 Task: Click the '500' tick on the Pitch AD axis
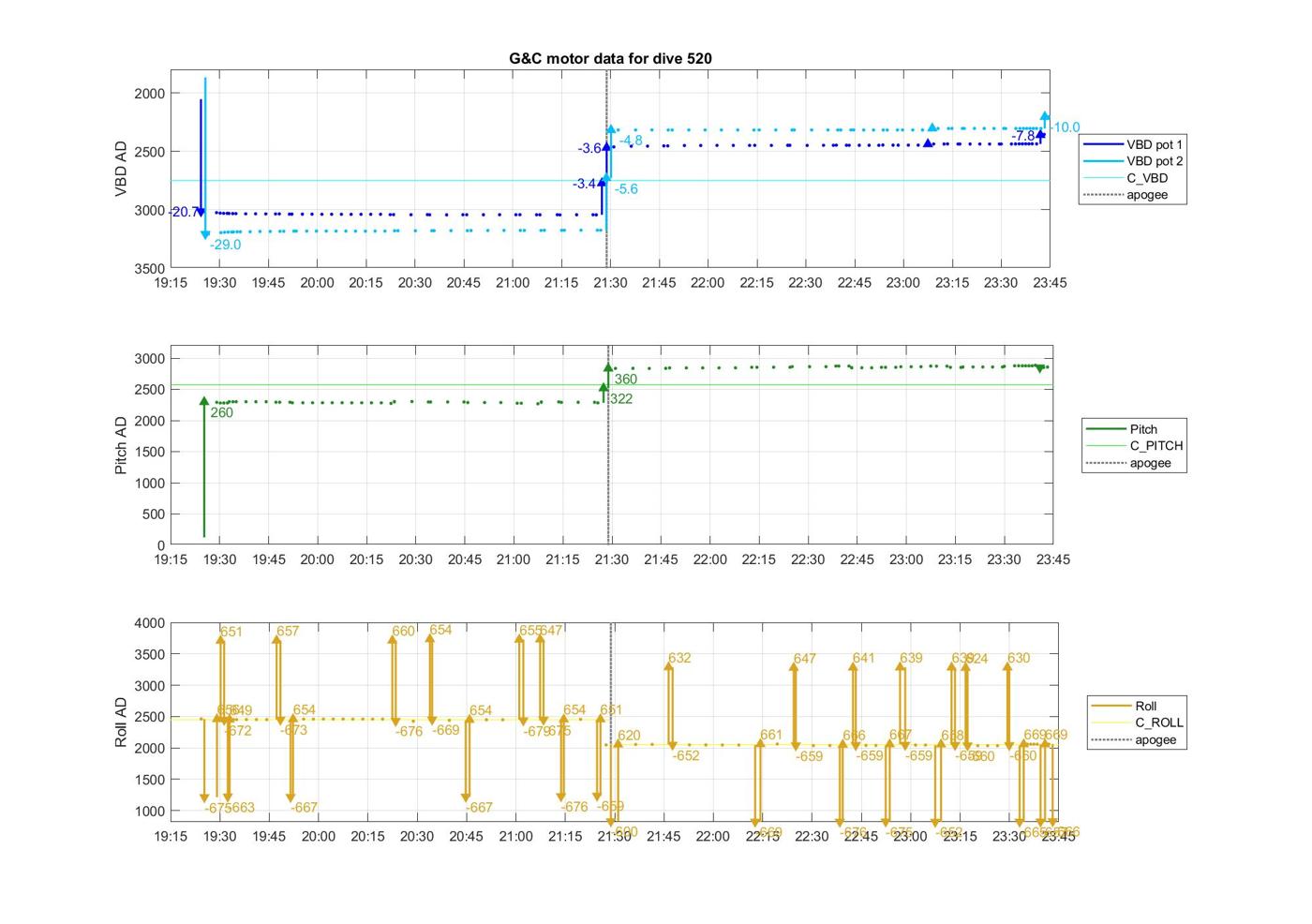pos(154,514)
